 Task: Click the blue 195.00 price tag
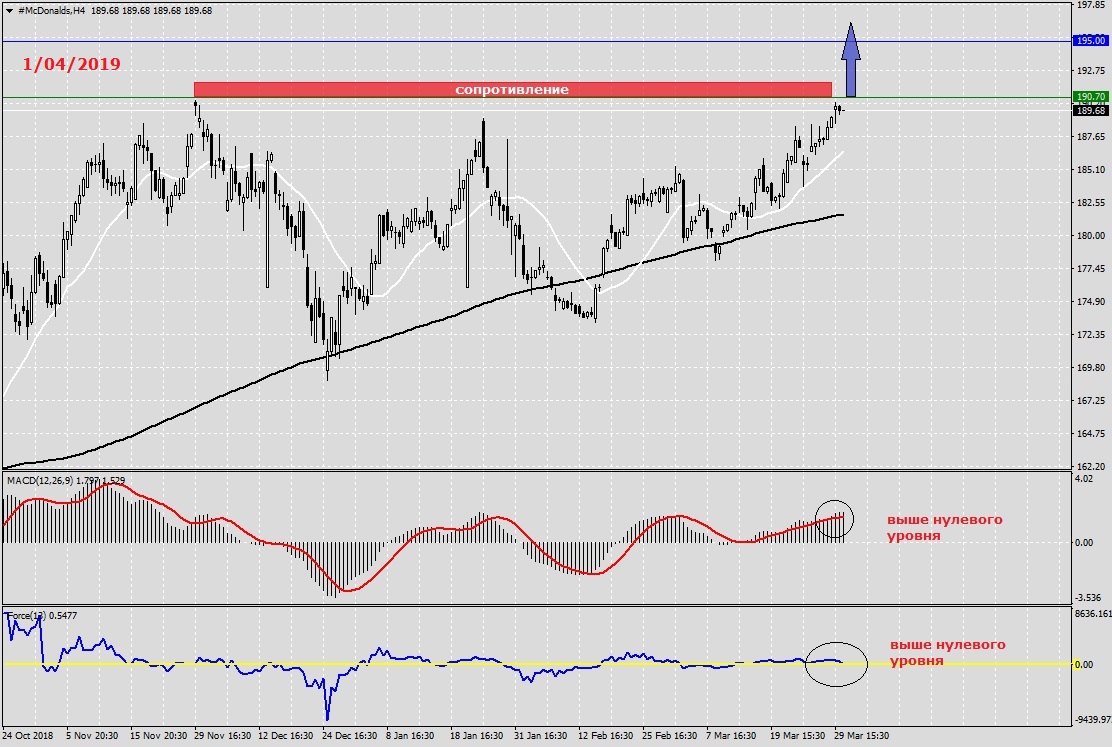tap(1089, 41)
